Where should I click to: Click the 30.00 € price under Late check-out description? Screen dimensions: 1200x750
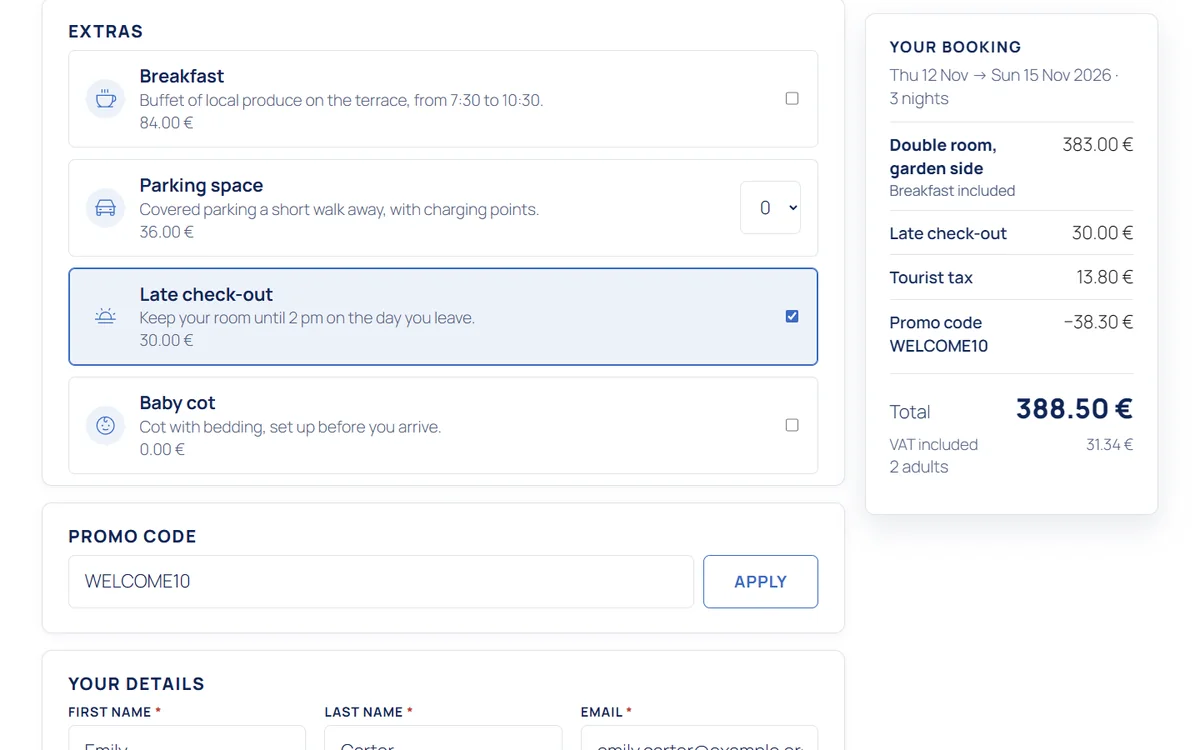pyautogui.click(x=166, y=340)
